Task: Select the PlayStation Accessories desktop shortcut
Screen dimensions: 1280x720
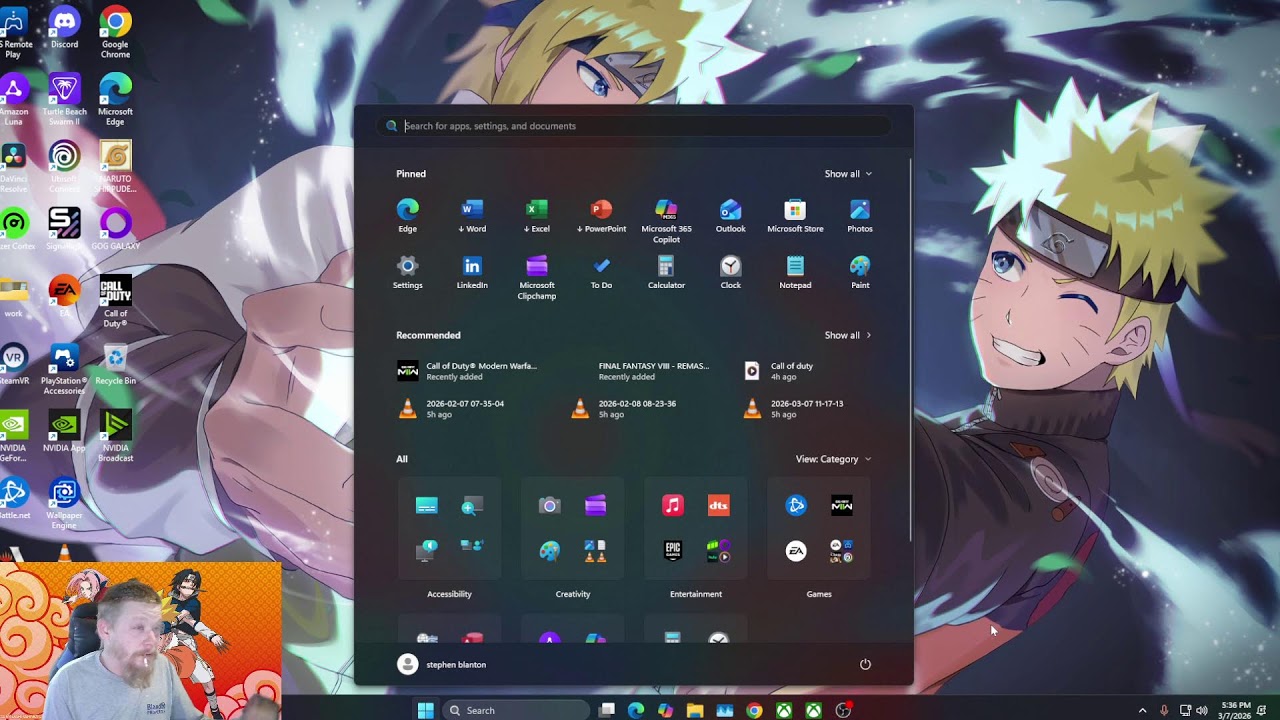Action: tap(64, 370)
